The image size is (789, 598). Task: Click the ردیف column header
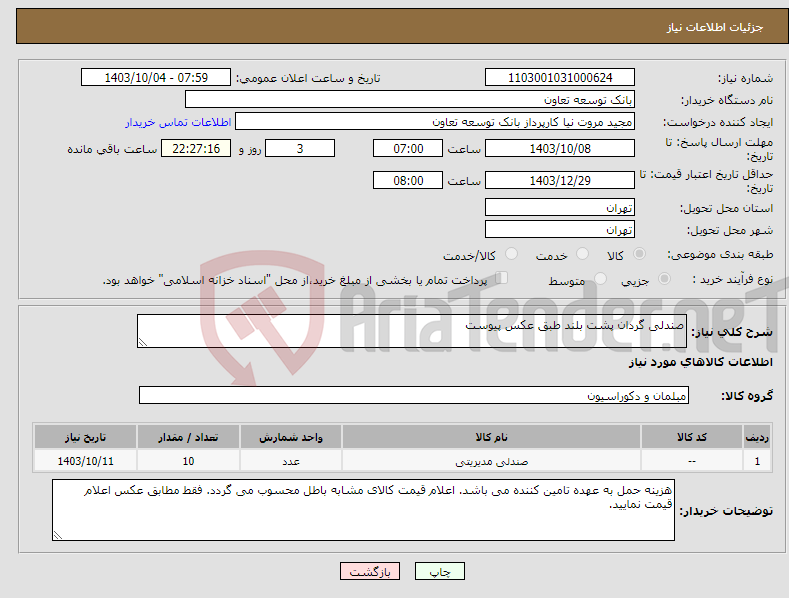pos(757,437)
